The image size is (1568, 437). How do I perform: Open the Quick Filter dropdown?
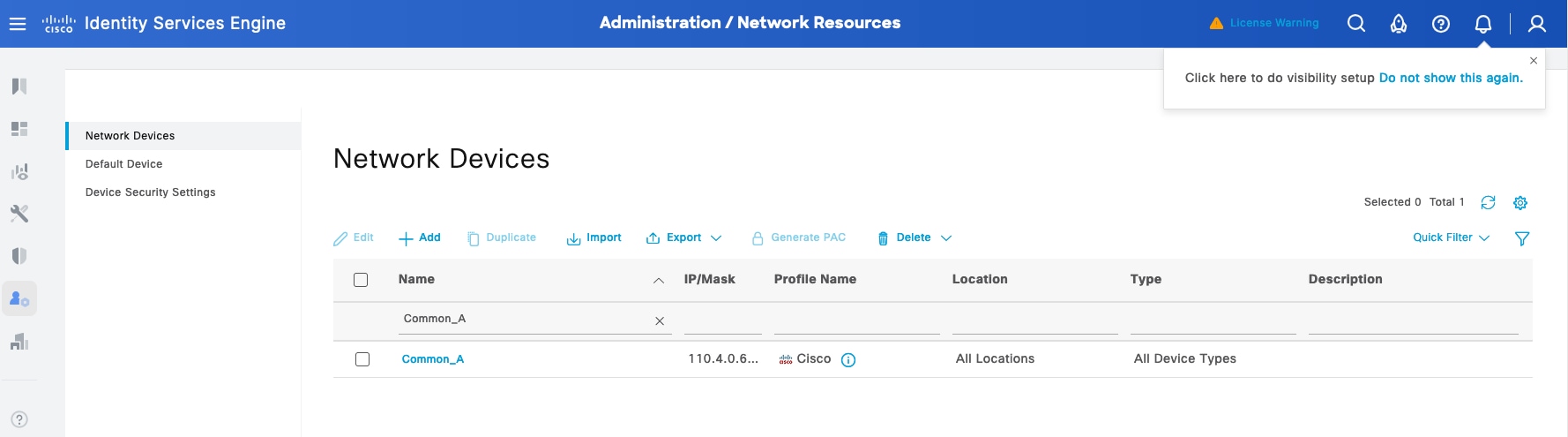point(1451,238)
